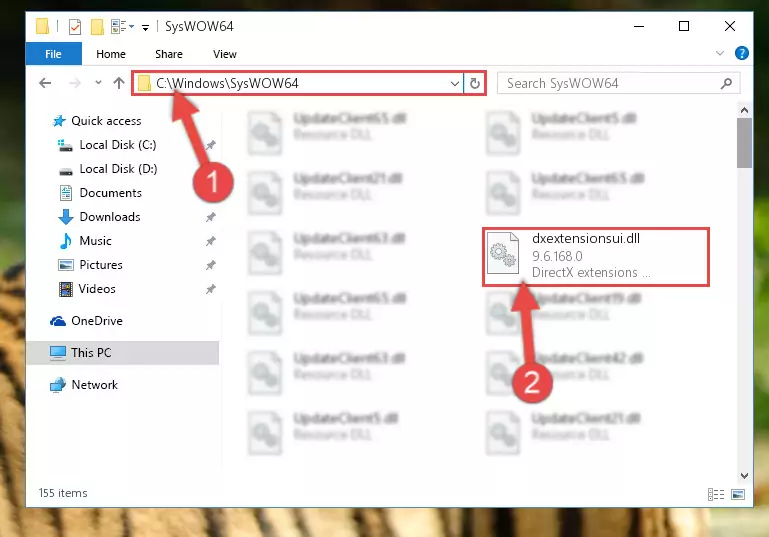
Task: Click the title bar folder icon
Action: (43, 26)
